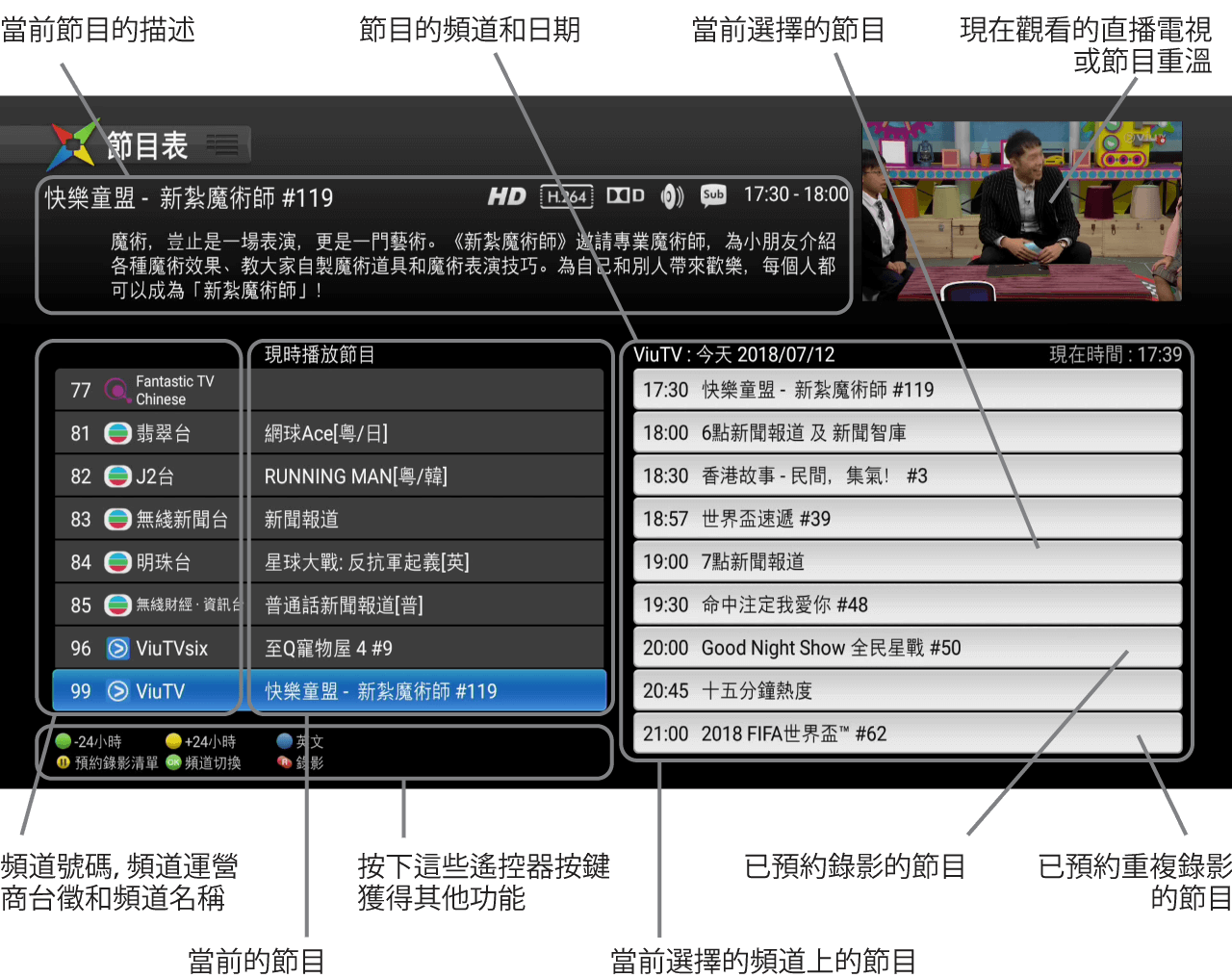The height and width of the screenshot is (978, 1232).
Task: Click the Dolby Digital audio icon
Action: (626, 195)
